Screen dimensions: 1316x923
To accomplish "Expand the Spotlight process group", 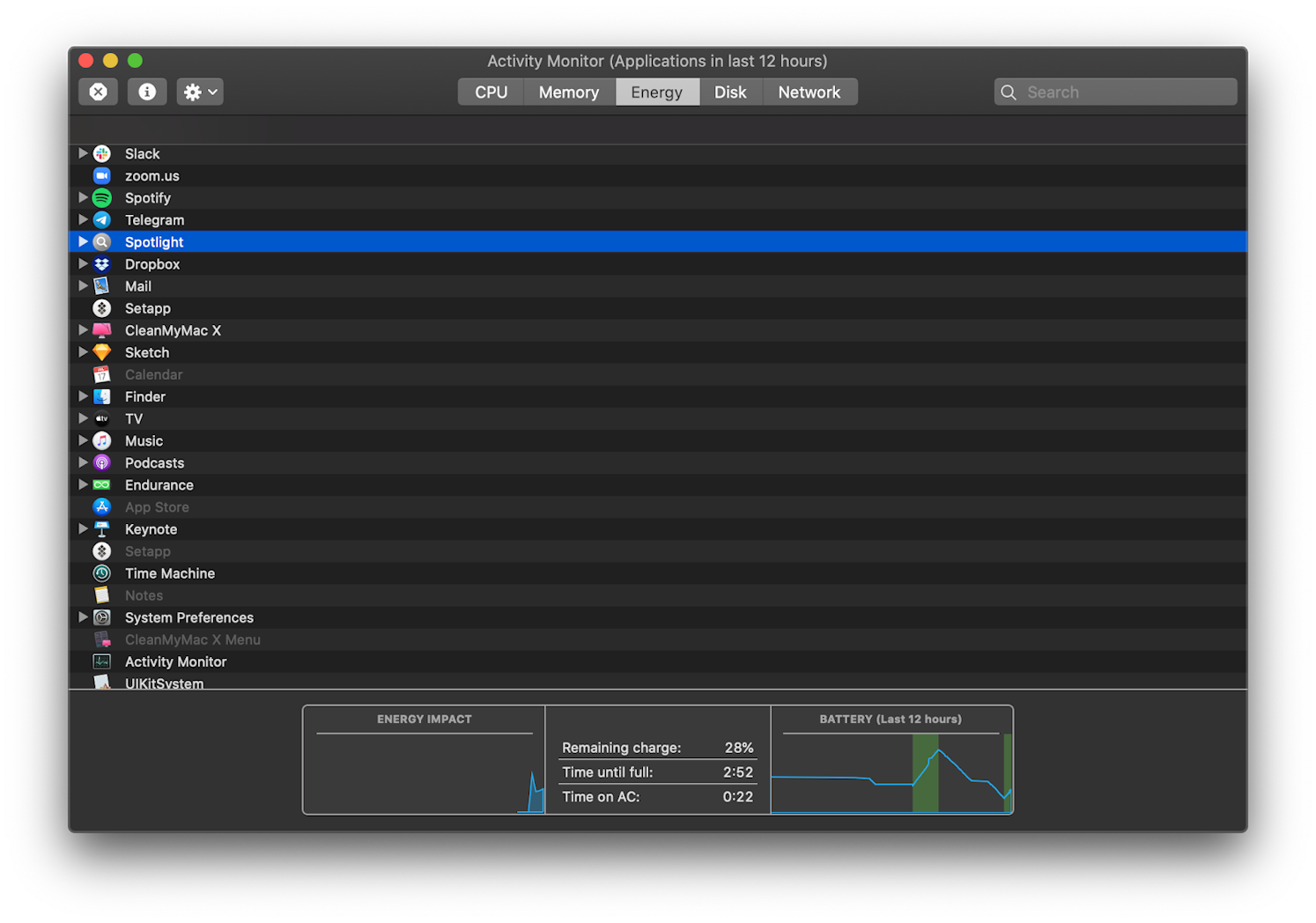I will pos(83,241).
